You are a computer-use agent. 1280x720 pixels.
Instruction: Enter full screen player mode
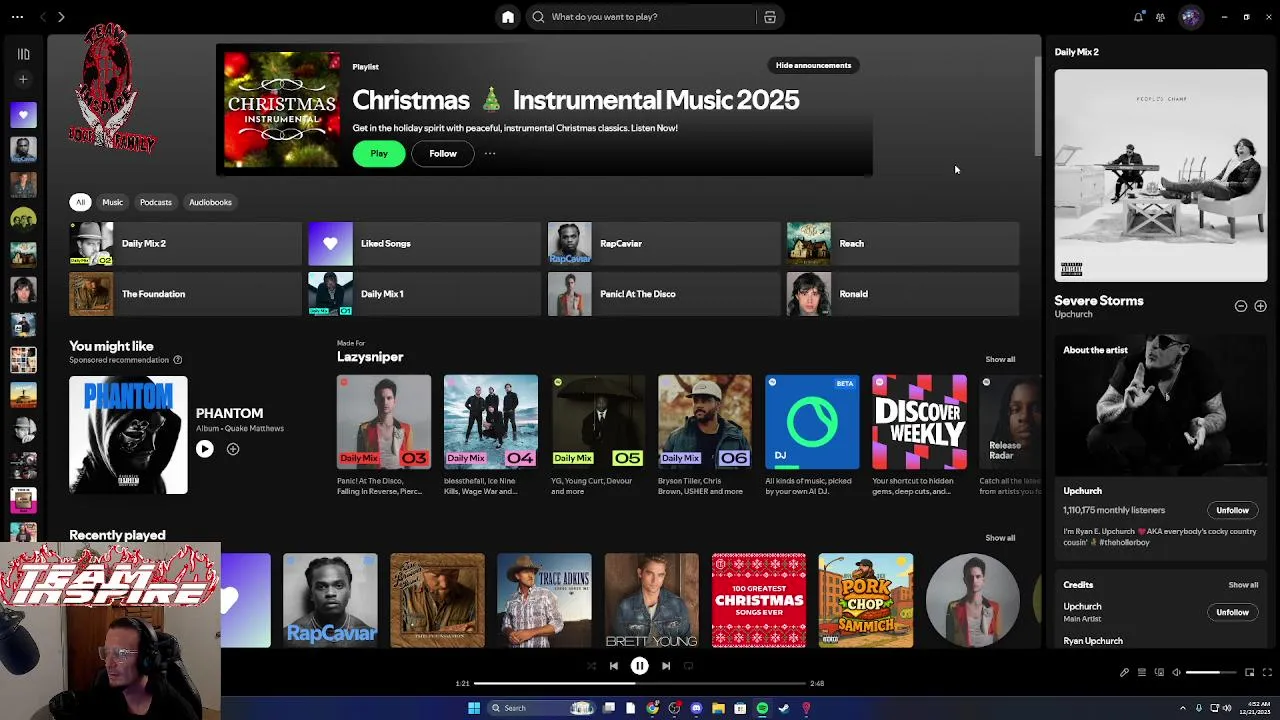pyautogui.click(x=1267, y=673)
